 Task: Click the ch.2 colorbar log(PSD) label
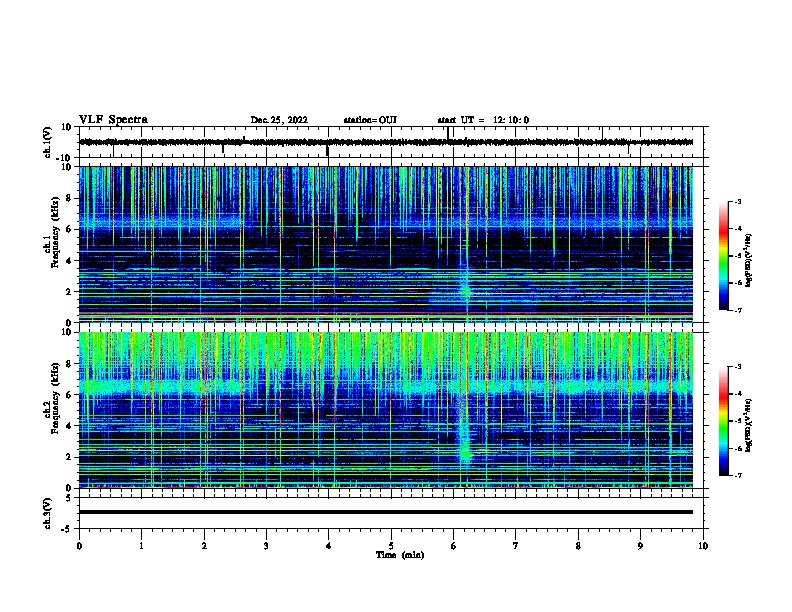[749, 425]
